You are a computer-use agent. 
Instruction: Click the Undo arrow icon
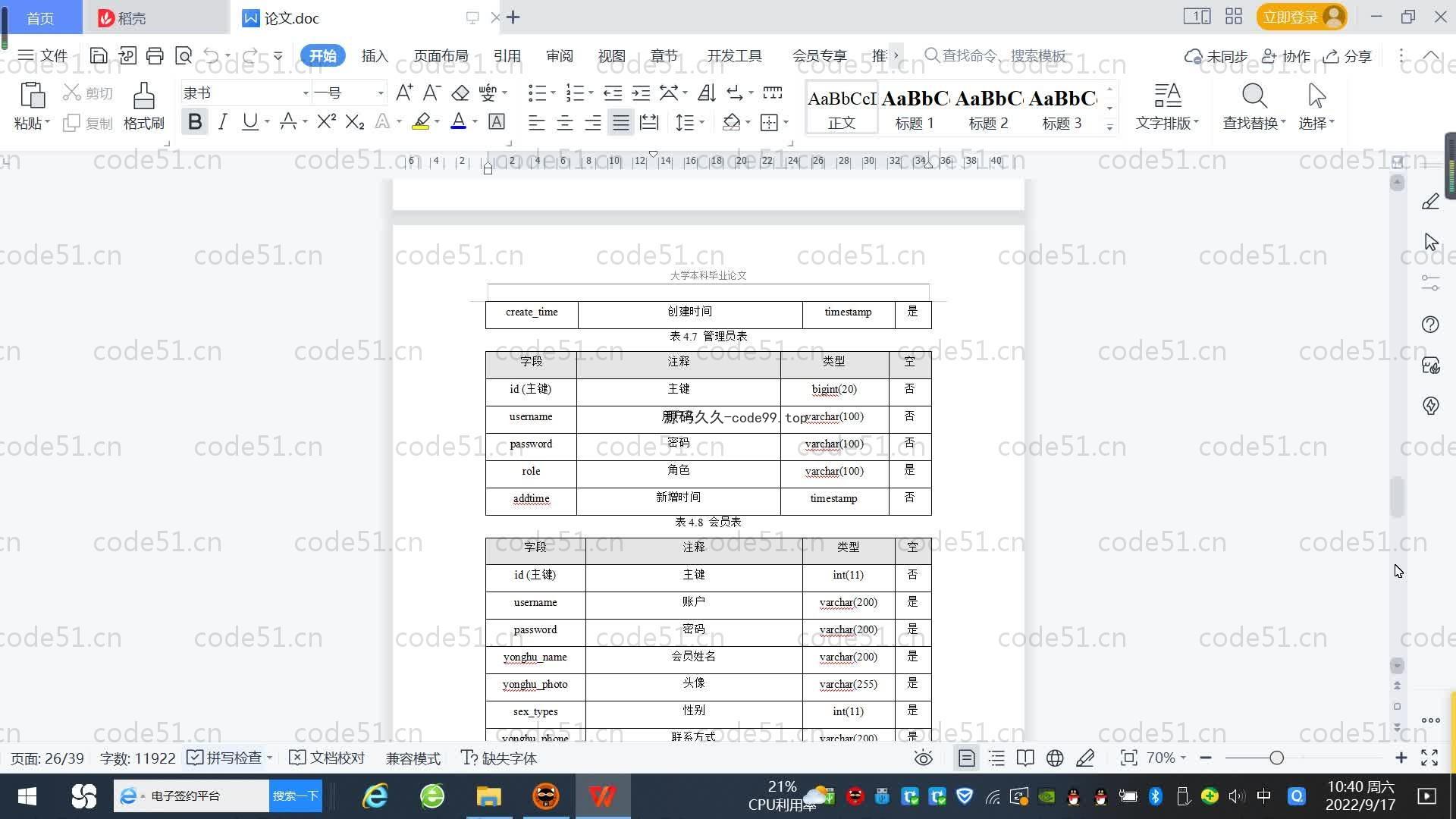[x=211, y=55]
